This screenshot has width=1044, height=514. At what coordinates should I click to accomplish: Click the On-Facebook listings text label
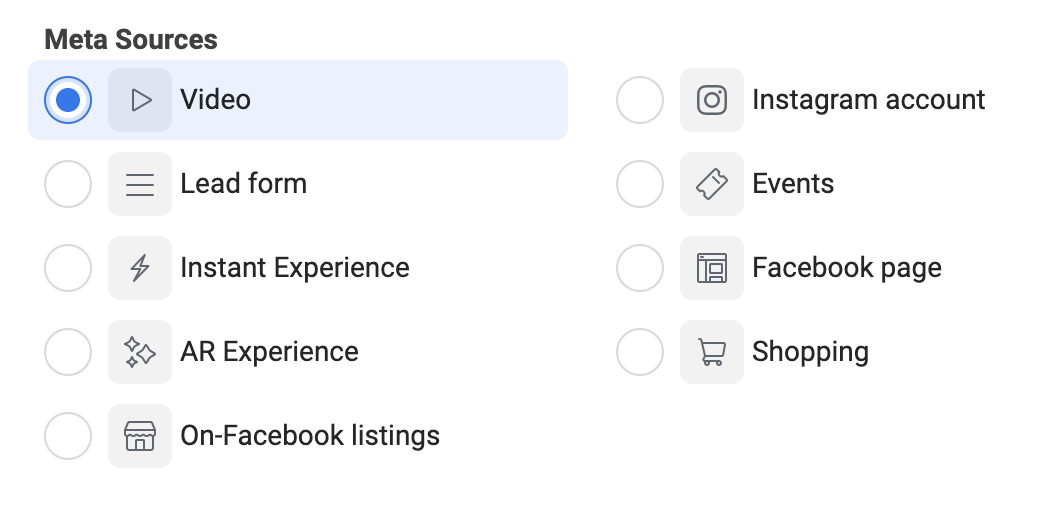310,435
